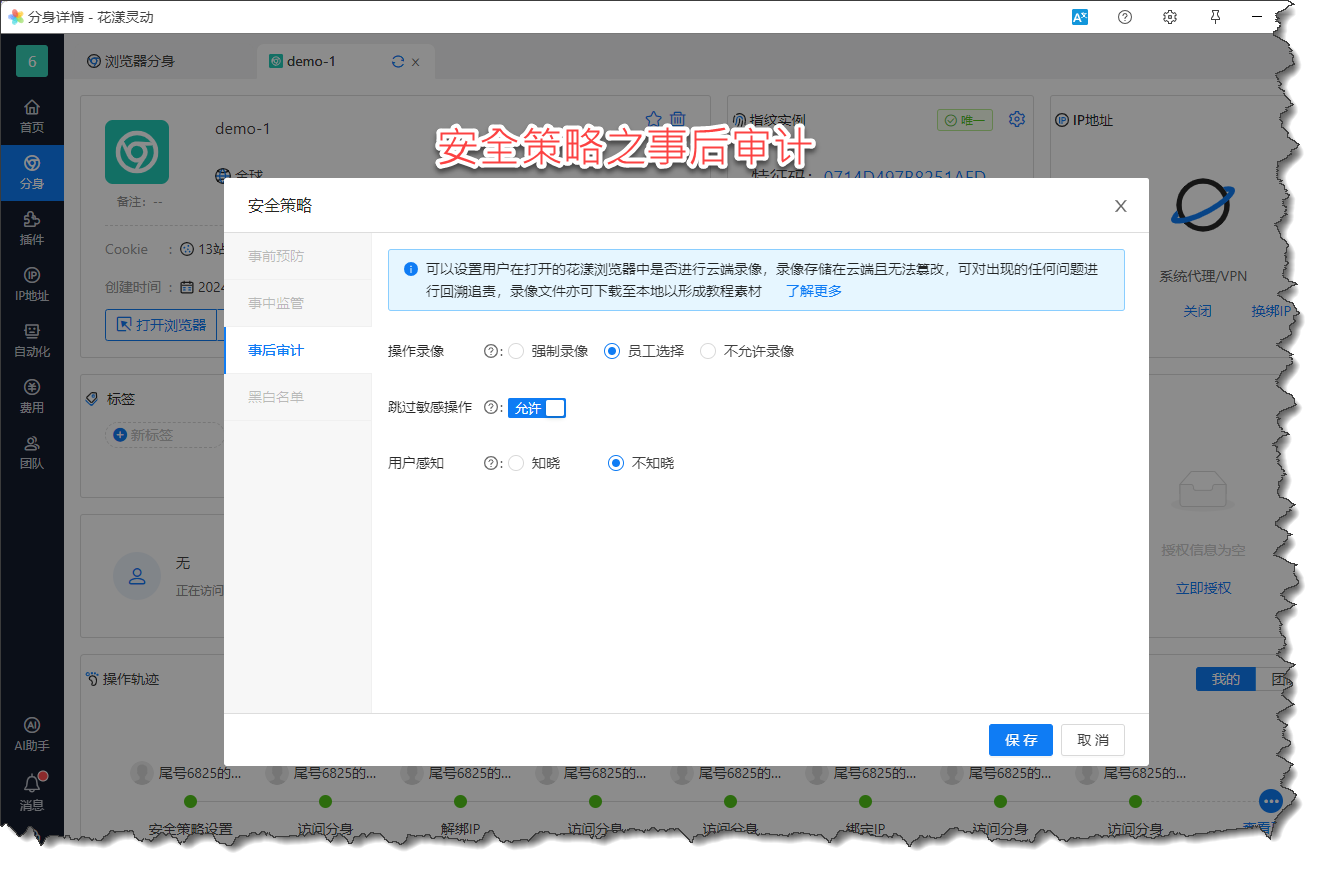Image resolution: width=1320 pixels, height=870 pixels.
Task: Open the 首页 home sidebar icon
Action: [x=32, y=115]
